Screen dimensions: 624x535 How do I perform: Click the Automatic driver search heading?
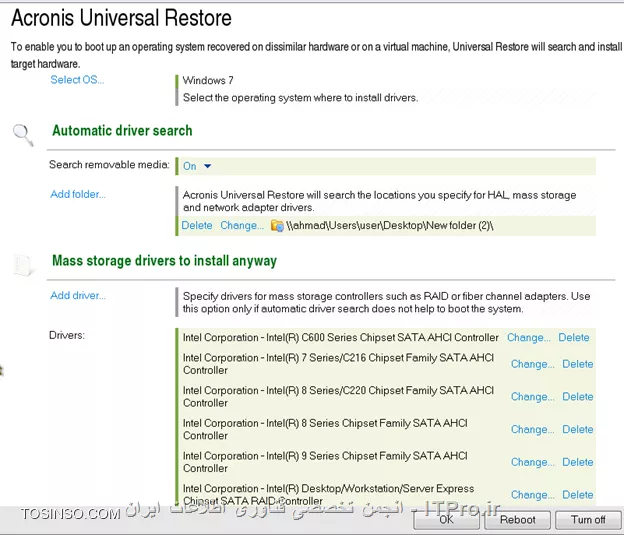tap(122, 131)
